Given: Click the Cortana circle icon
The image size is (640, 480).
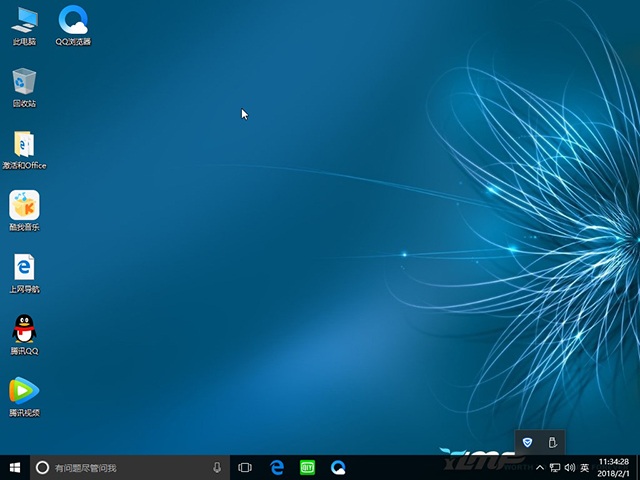Looking at the screenshot, I should pyautogui.click(x=42, y=467).
